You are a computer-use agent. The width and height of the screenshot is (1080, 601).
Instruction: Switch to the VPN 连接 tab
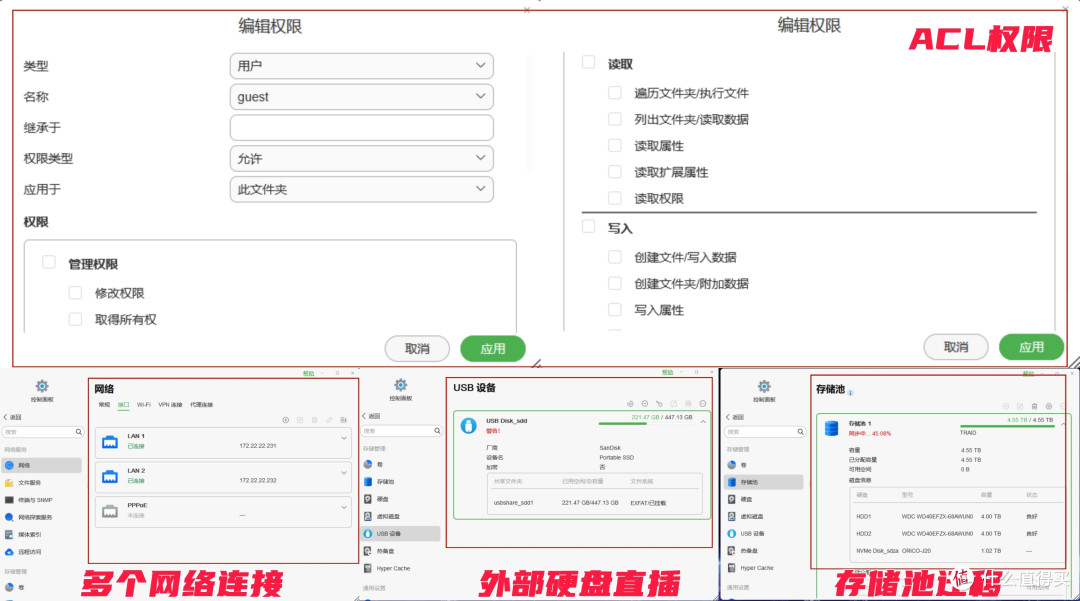(x=170, y=405)
